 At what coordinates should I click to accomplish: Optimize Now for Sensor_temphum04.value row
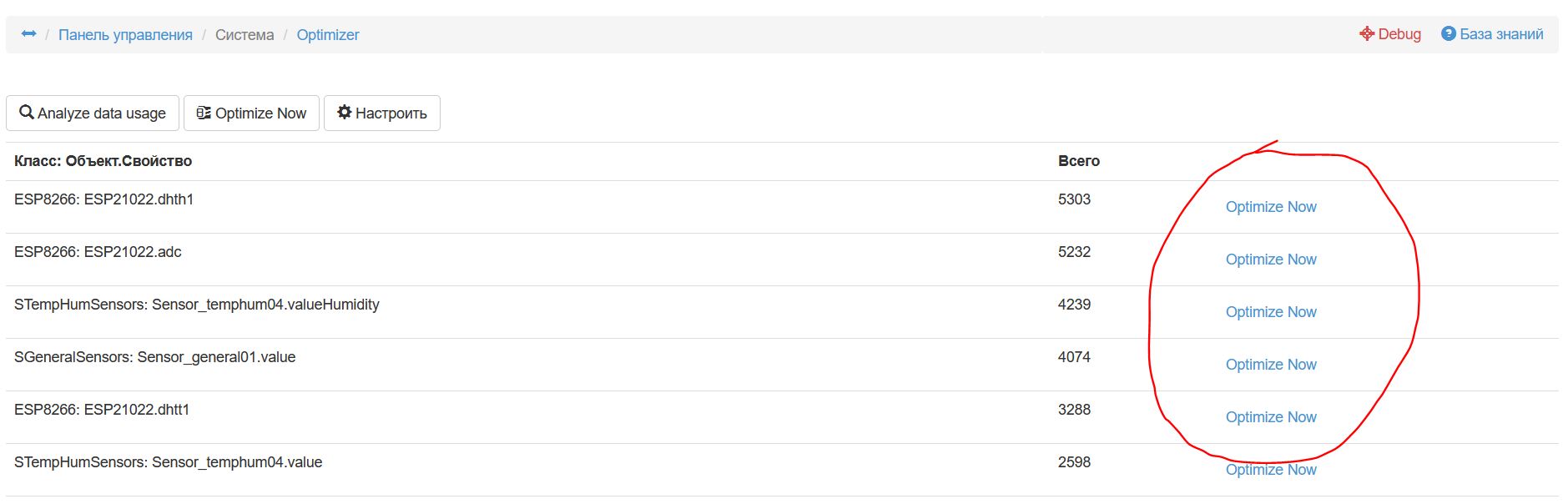(x=1270, y=470)
